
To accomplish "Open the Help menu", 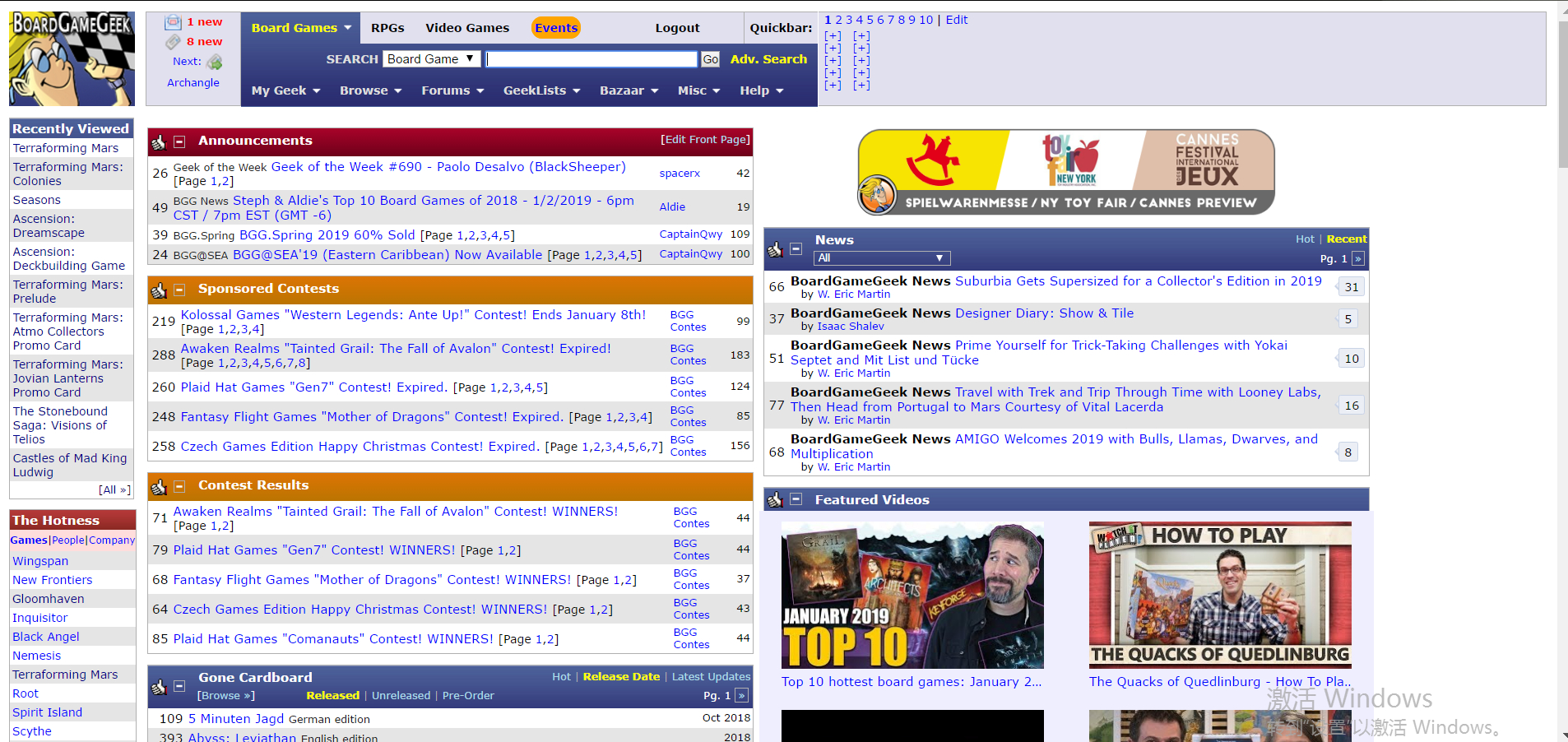I will [762, 90].
